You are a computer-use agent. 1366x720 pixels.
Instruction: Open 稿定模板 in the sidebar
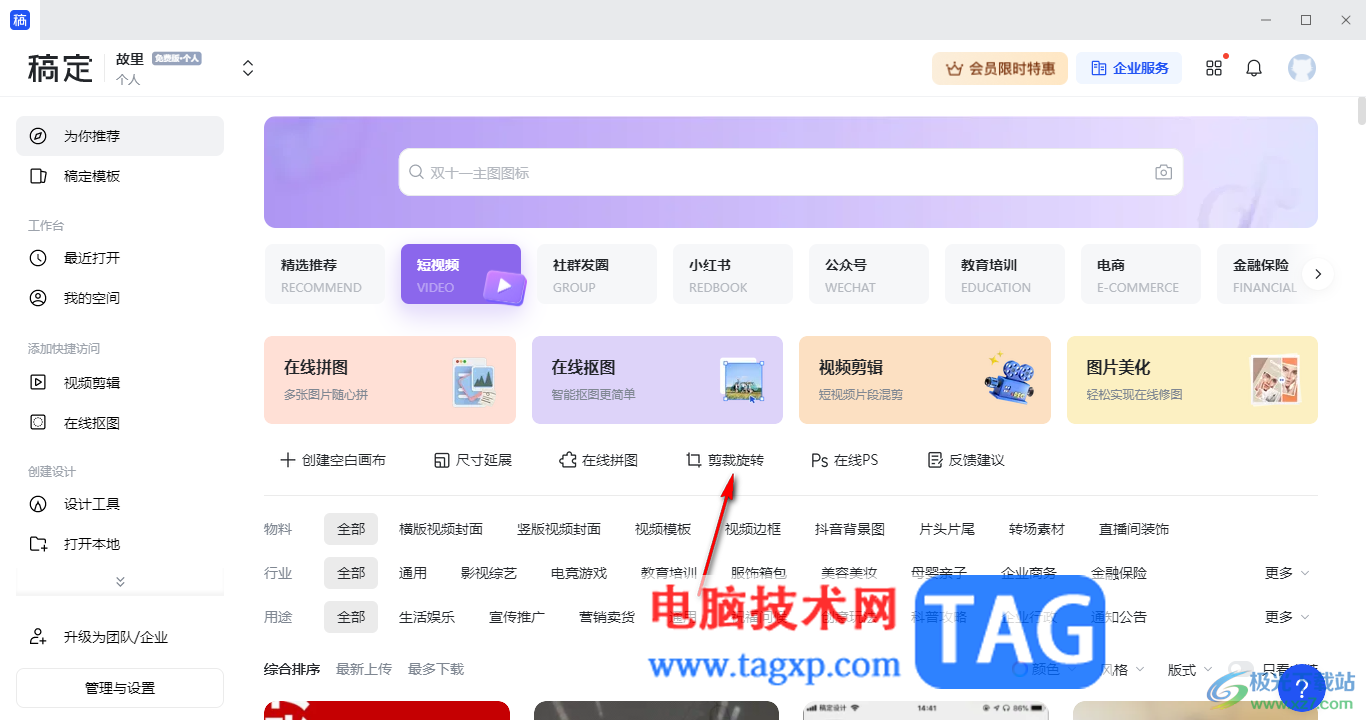coord(120,176)
